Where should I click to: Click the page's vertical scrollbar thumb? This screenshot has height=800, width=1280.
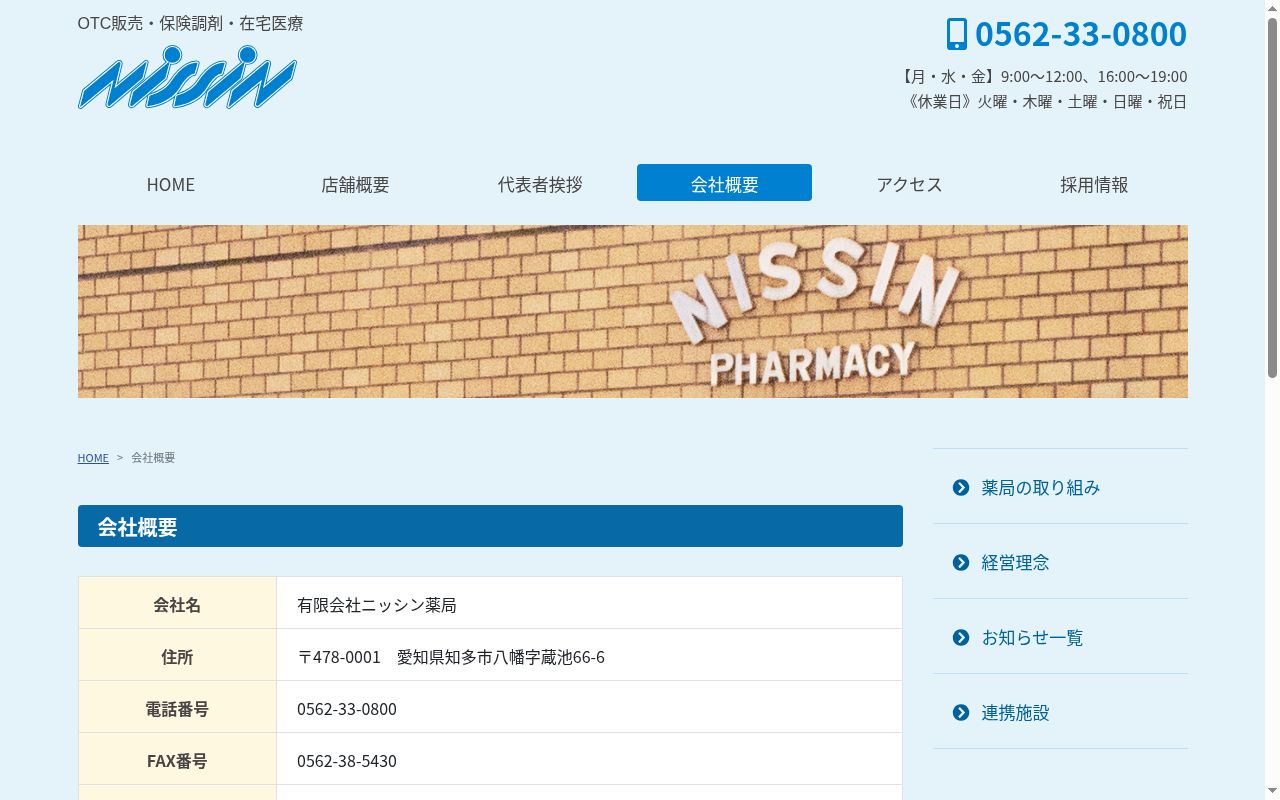pyautogui.click(x=1272, y=196)
